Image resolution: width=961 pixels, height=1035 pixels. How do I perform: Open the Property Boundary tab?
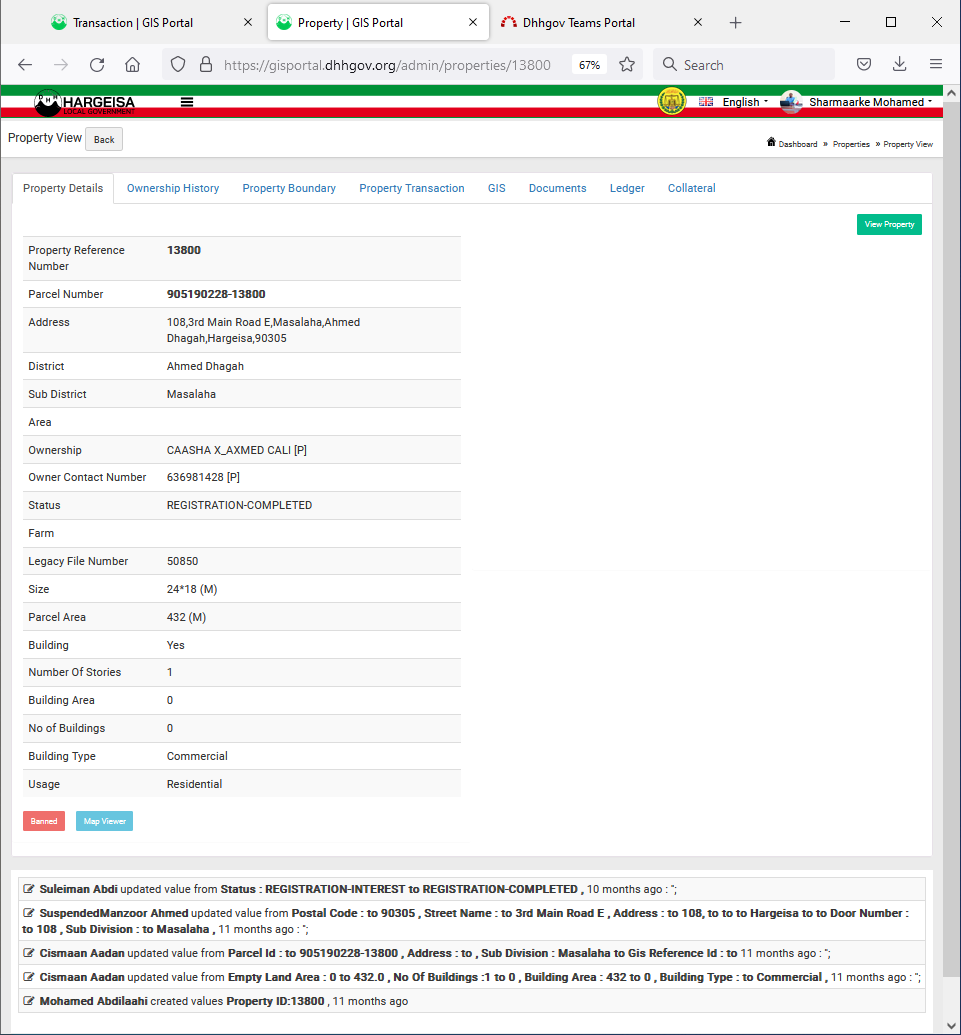289,188
